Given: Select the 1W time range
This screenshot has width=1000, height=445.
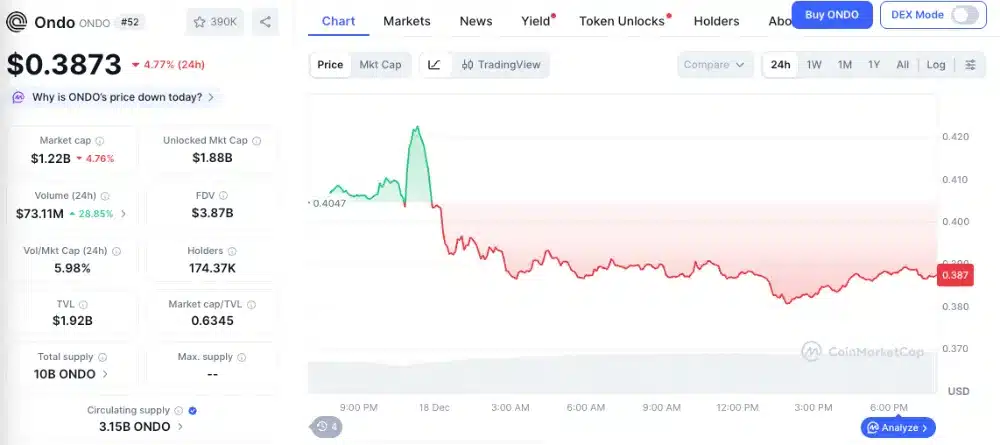Looking at the screenshot, I should click(x=814, y=65).
